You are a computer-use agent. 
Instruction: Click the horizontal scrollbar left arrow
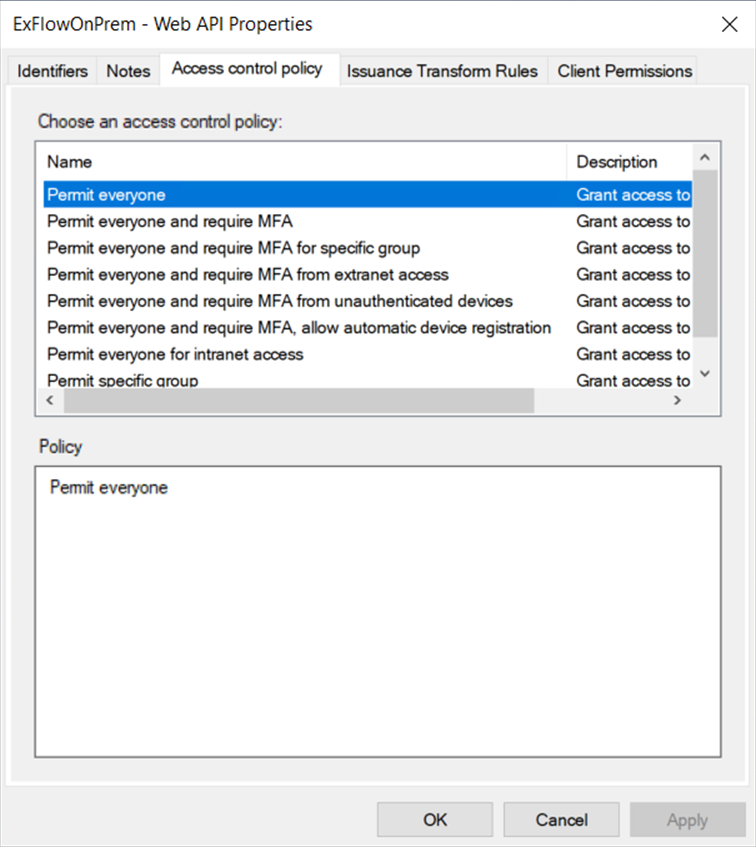[50, 400]
